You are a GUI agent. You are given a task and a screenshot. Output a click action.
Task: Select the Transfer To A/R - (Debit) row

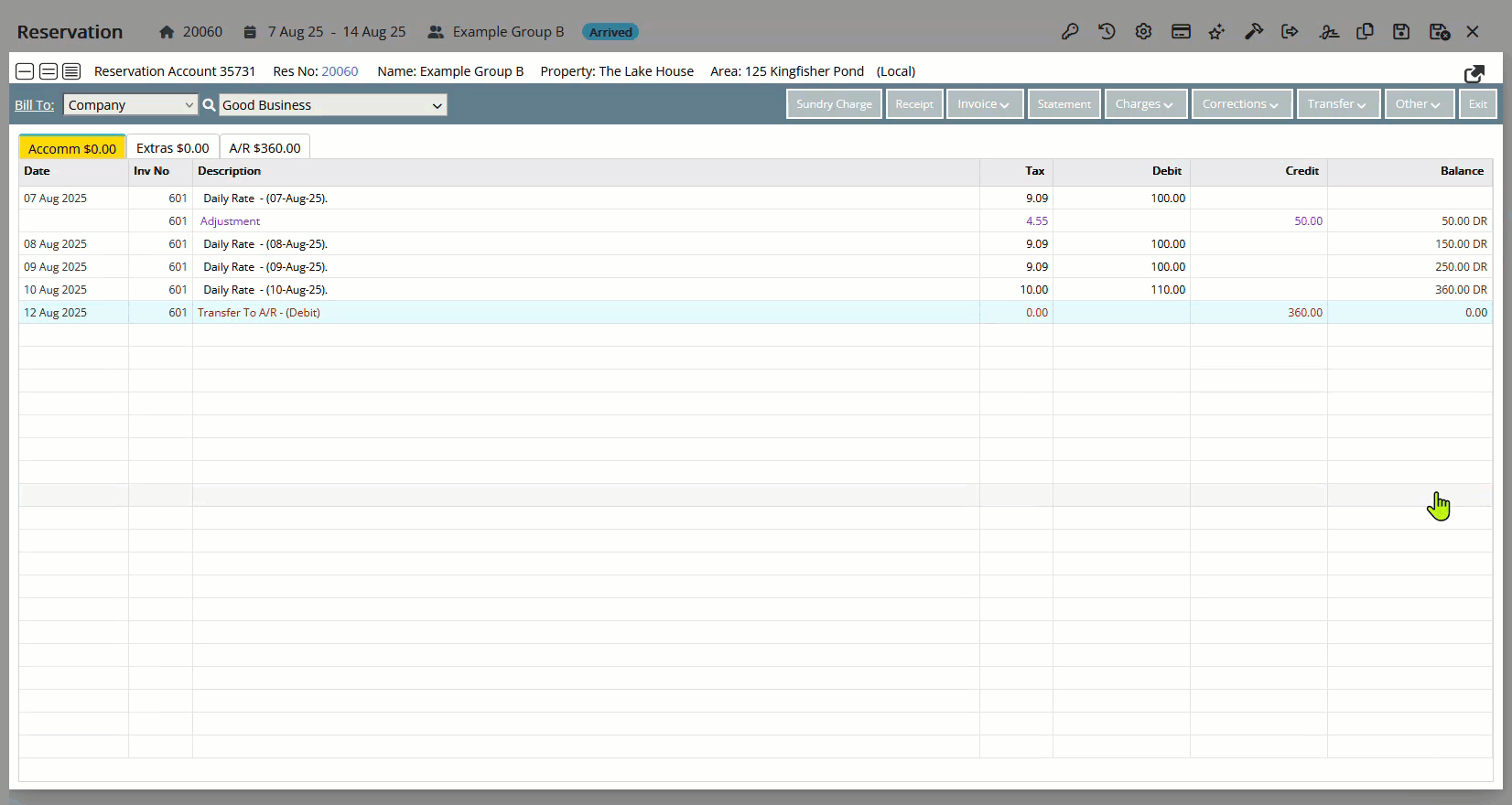(755, 312)
